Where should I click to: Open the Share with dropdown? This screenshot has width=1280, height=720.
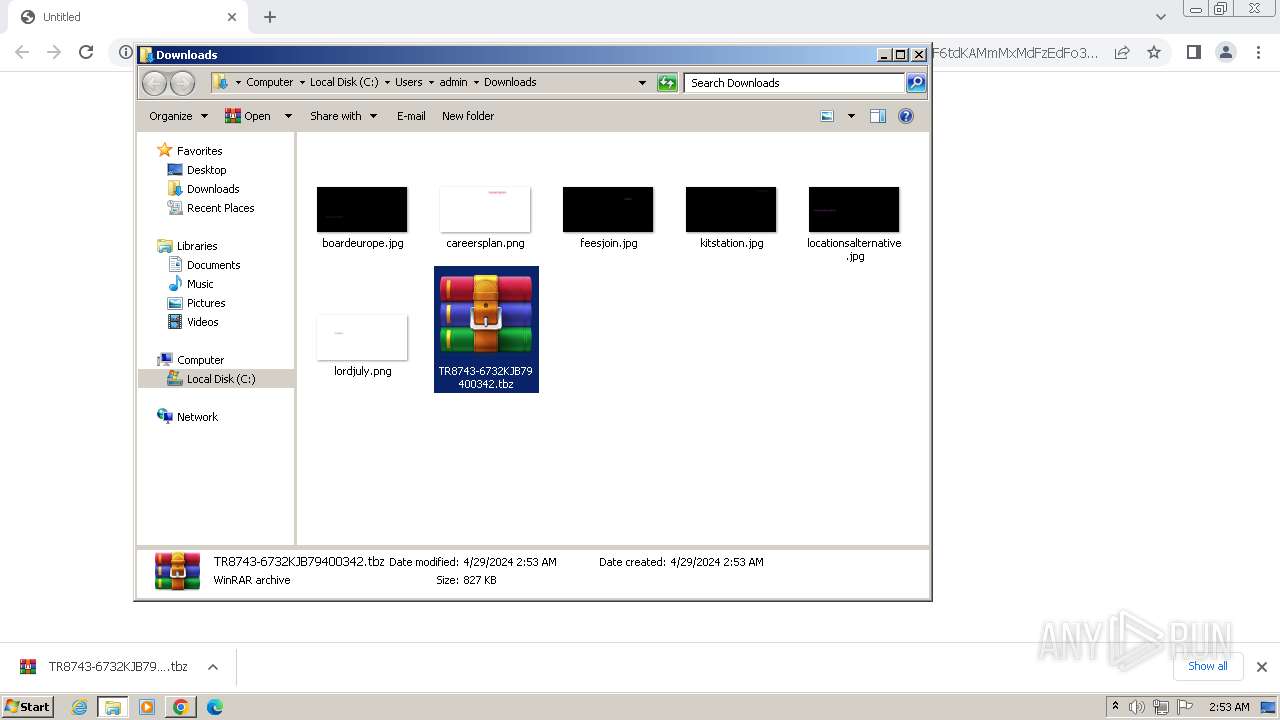click(x=343, y=116)
